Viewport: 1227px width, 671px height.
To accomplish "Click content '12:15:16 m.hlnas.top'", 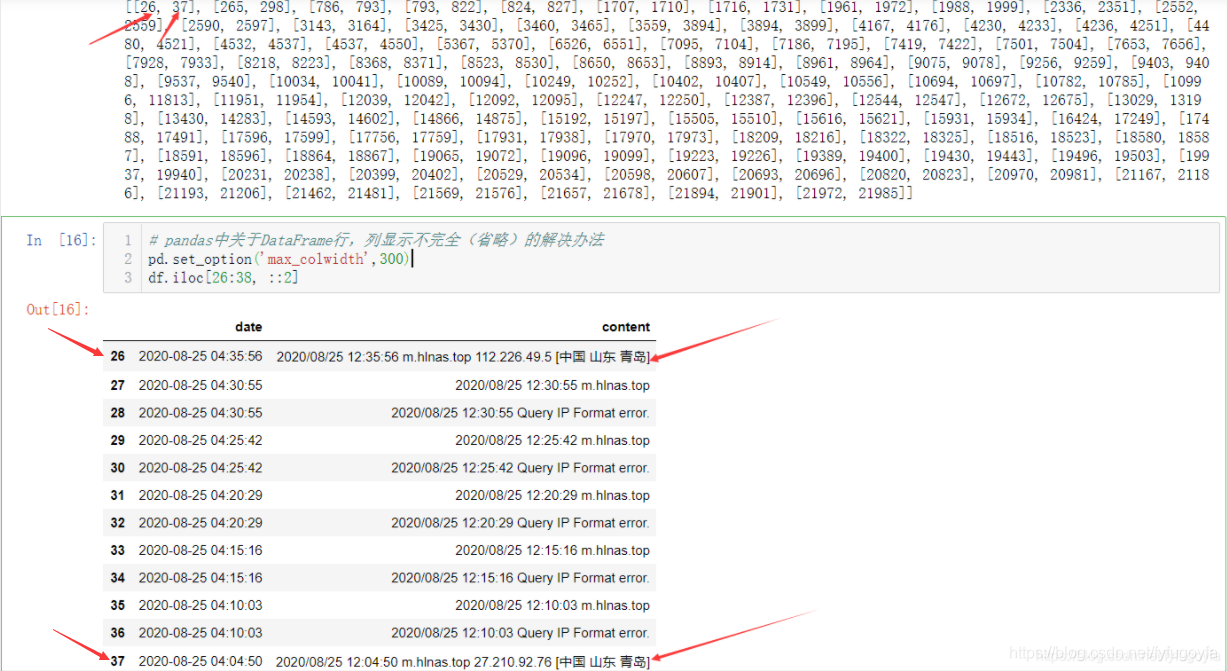I will 552,550.
